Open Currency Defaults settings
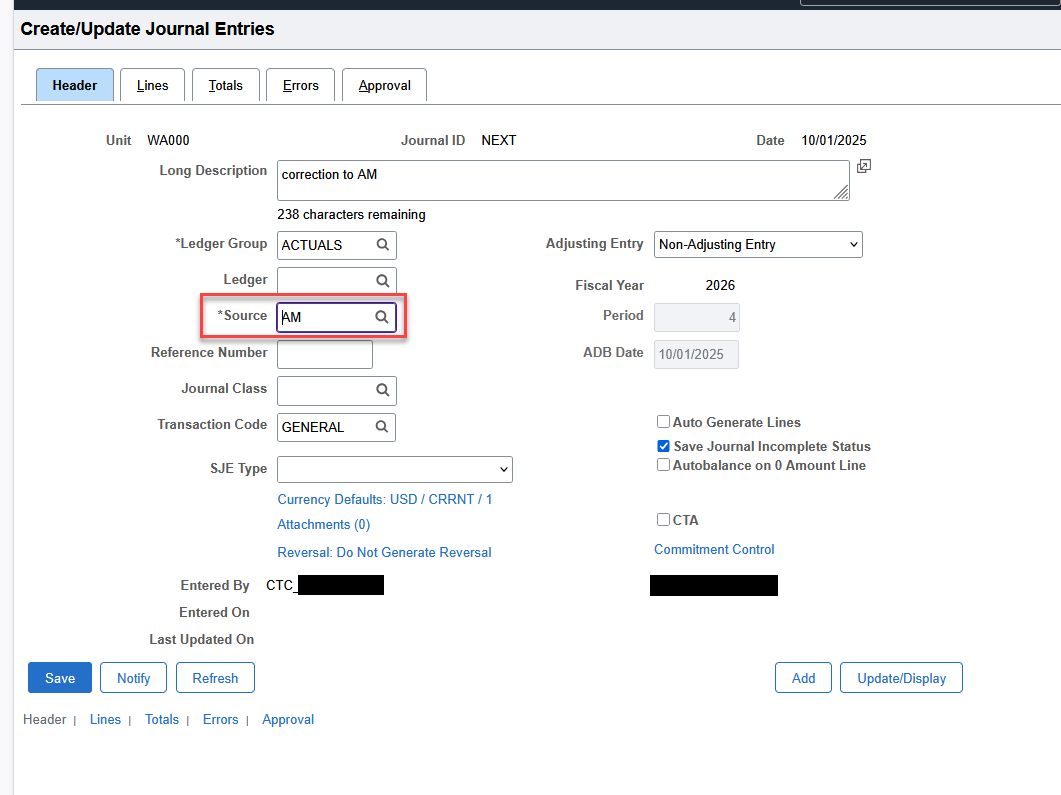This screenshot has height=795, width=1061. (384, 499)
